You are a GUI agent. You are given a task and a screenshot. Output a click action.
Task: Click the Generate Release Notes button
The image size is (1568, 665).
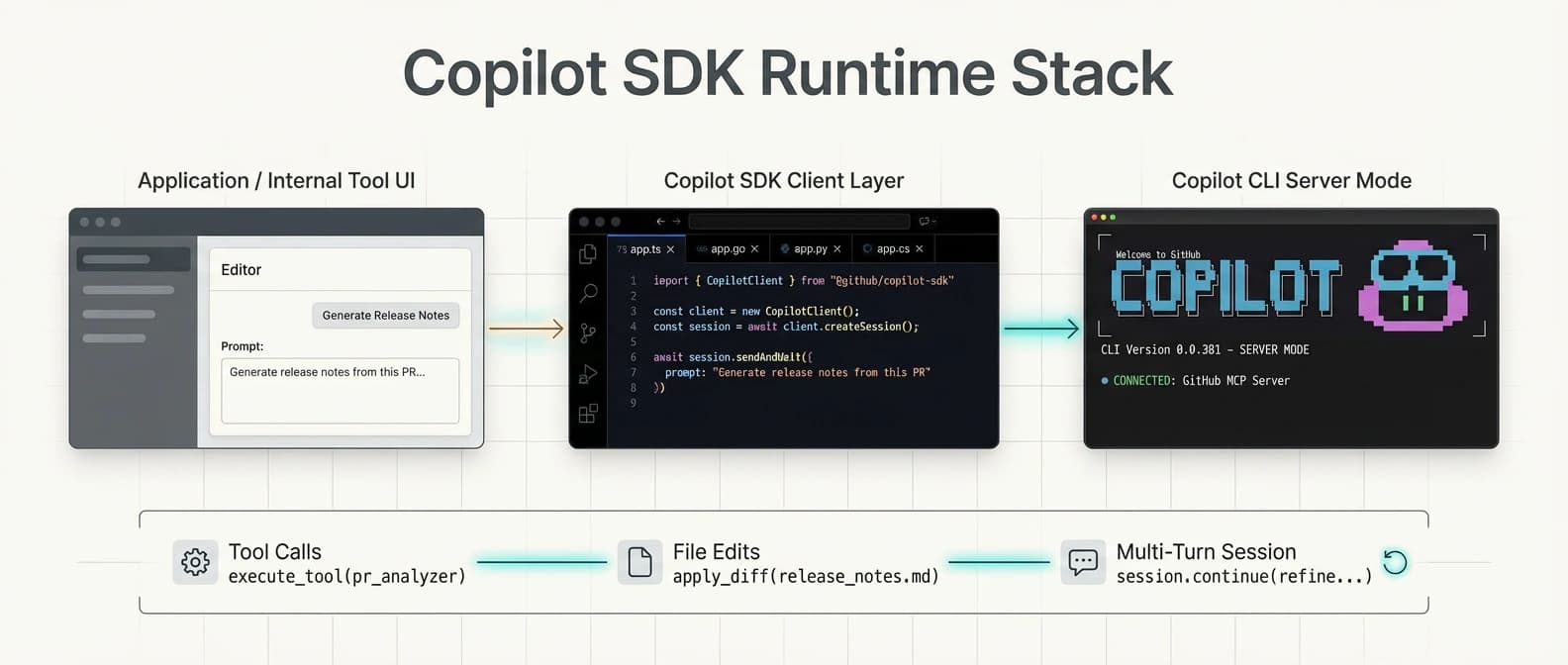[x=385, y=316]
